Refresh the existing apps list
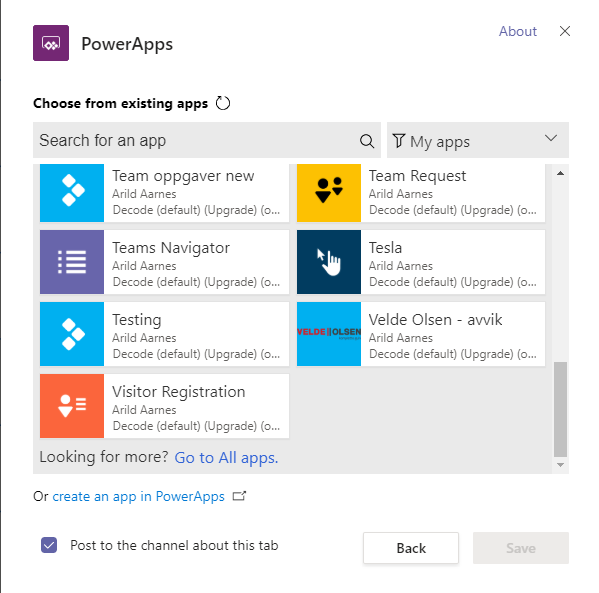 point(223,103)
